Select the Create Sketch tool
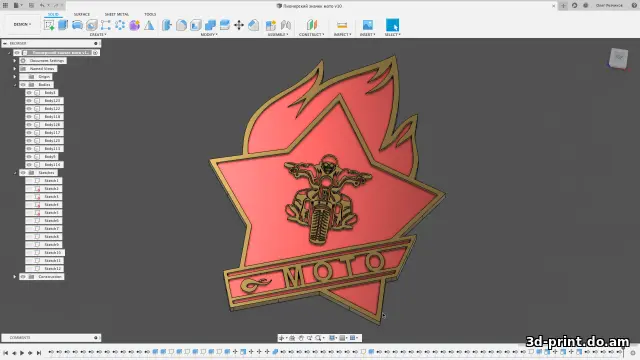Viewport: 640px width, 360px height. [x=49, y=25]
